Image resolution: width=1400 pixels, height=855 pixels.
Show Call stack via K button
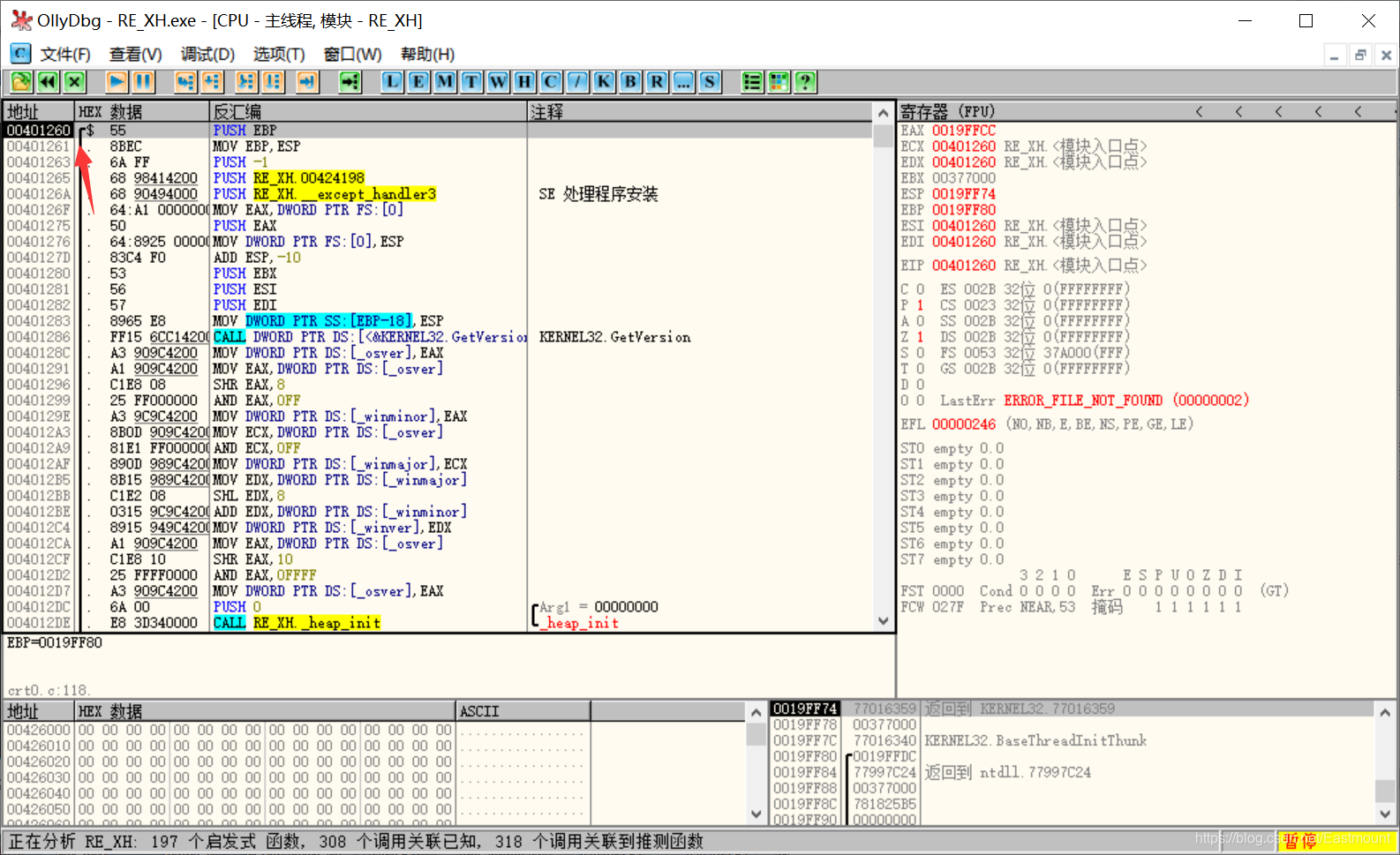click(604, 82)
